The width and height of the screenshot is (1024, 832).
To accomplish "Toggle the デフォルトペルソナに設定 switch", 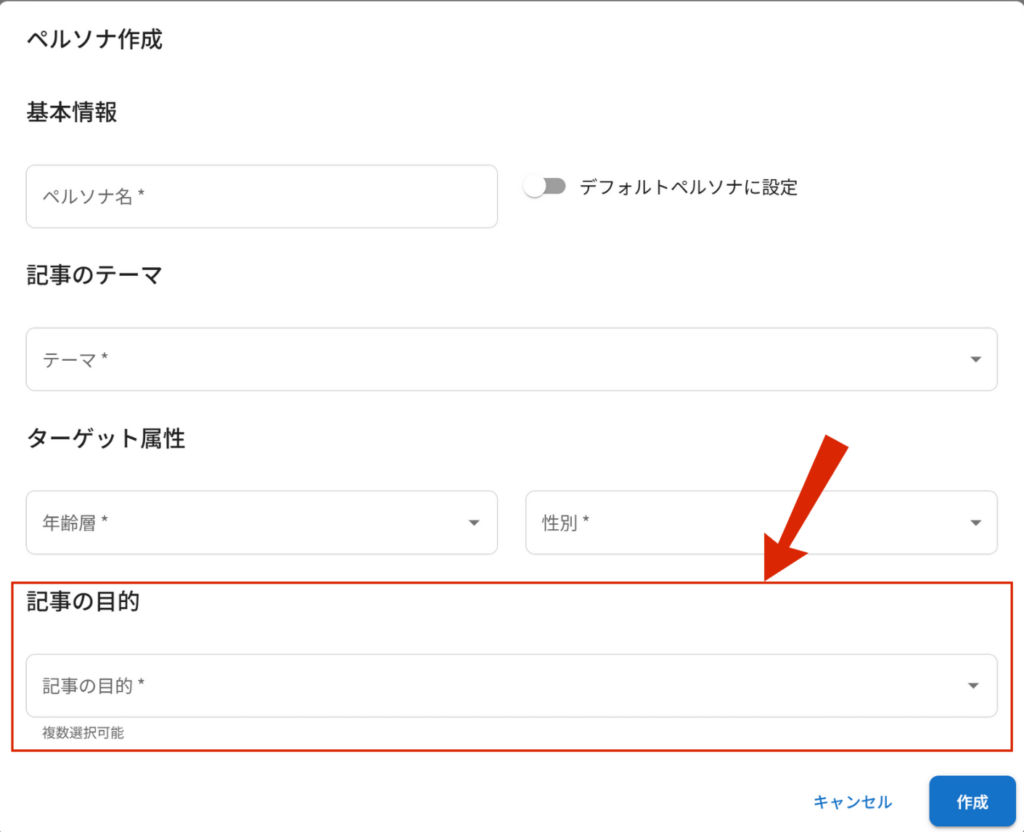I will (x=545, y=187).
